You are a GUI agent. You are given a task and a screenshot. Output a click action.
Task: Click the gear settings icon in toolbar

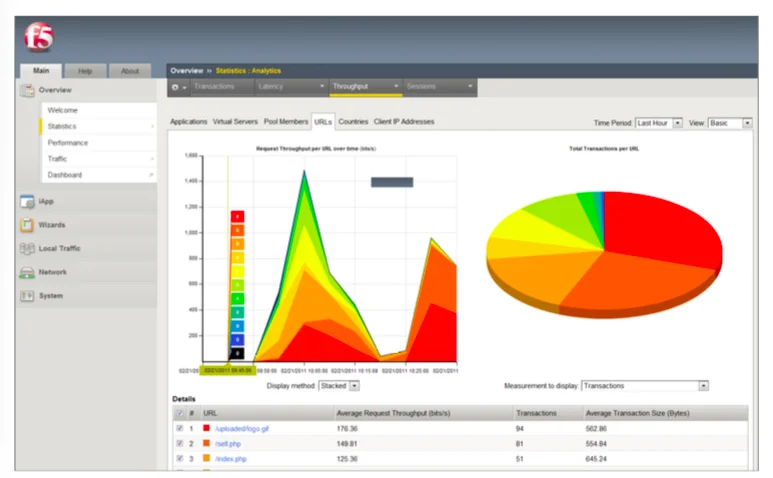(x=175, y=87)
